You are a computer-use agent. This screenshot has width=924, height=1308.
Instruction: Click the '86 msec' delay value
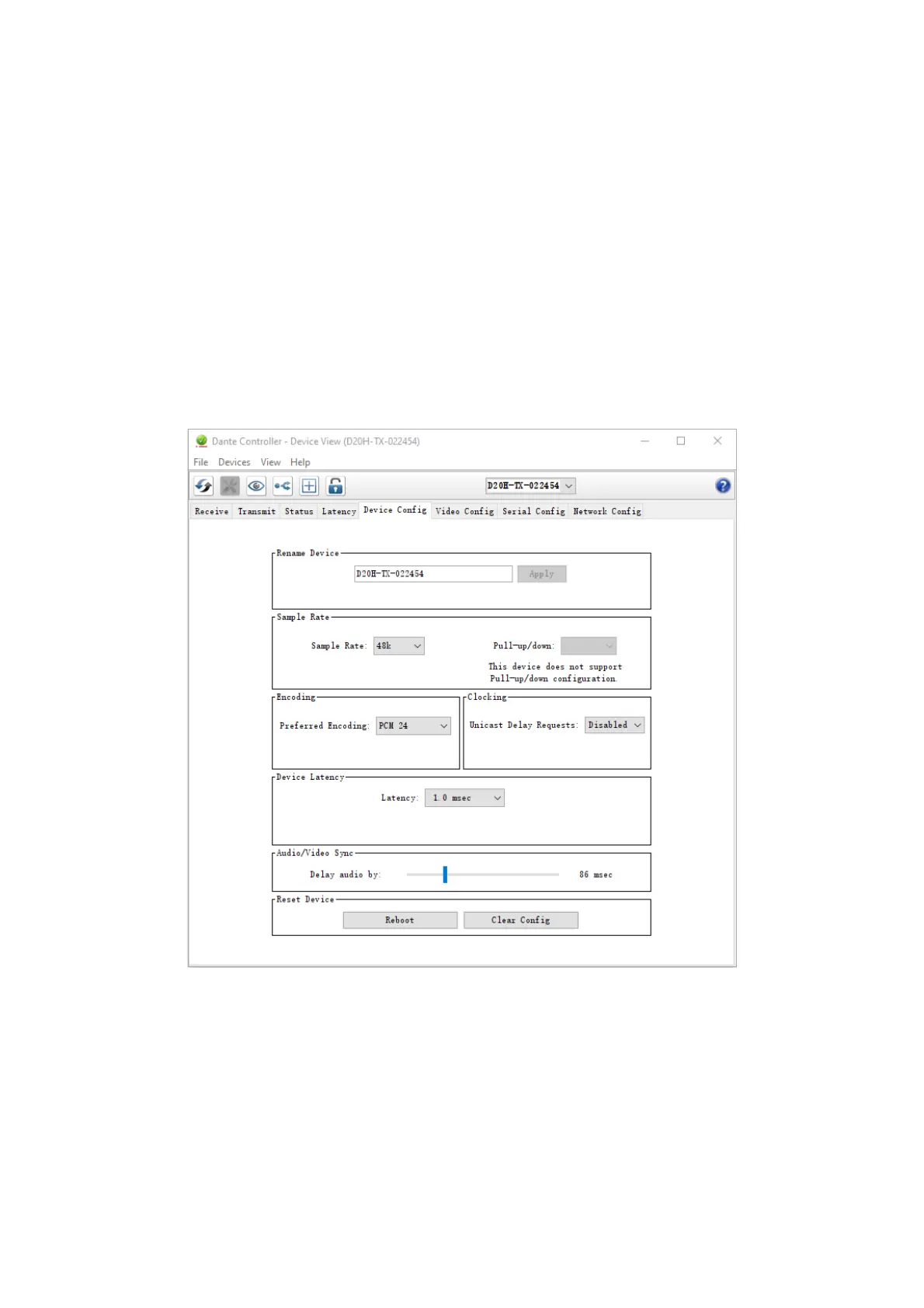[x=596, y=875]
